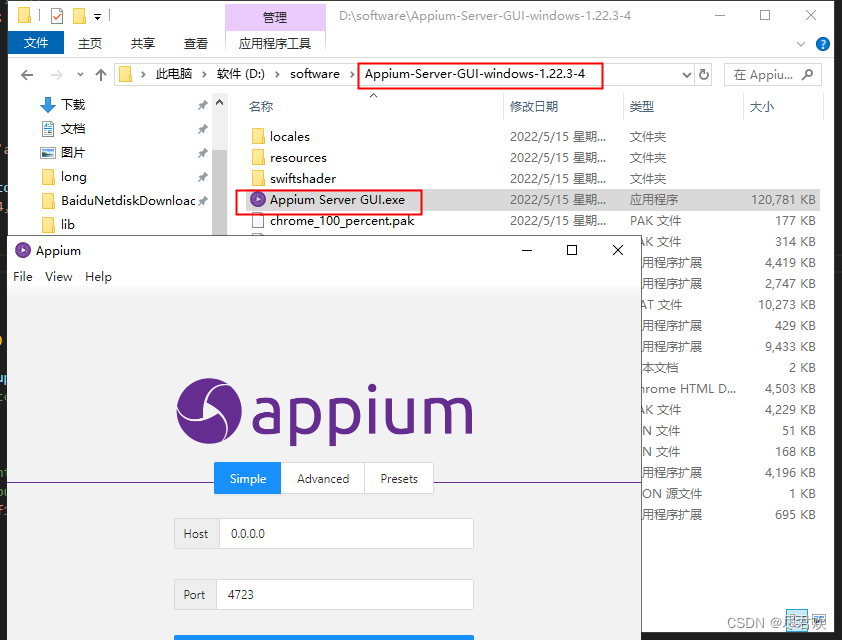Viewport: 842px width, 640px height.
Task: Open quick access toolbar customize dropdown
Action: click(97, 17)
